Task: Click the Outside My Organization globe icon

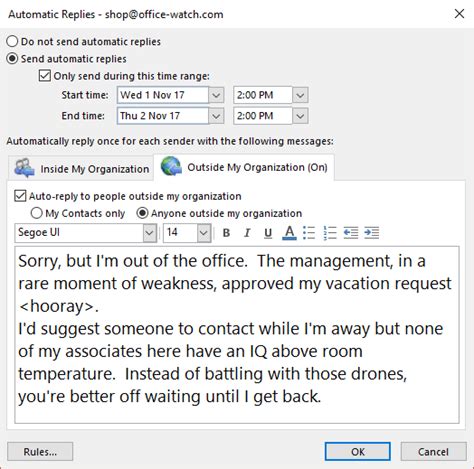Action: [x=171, y=166]
